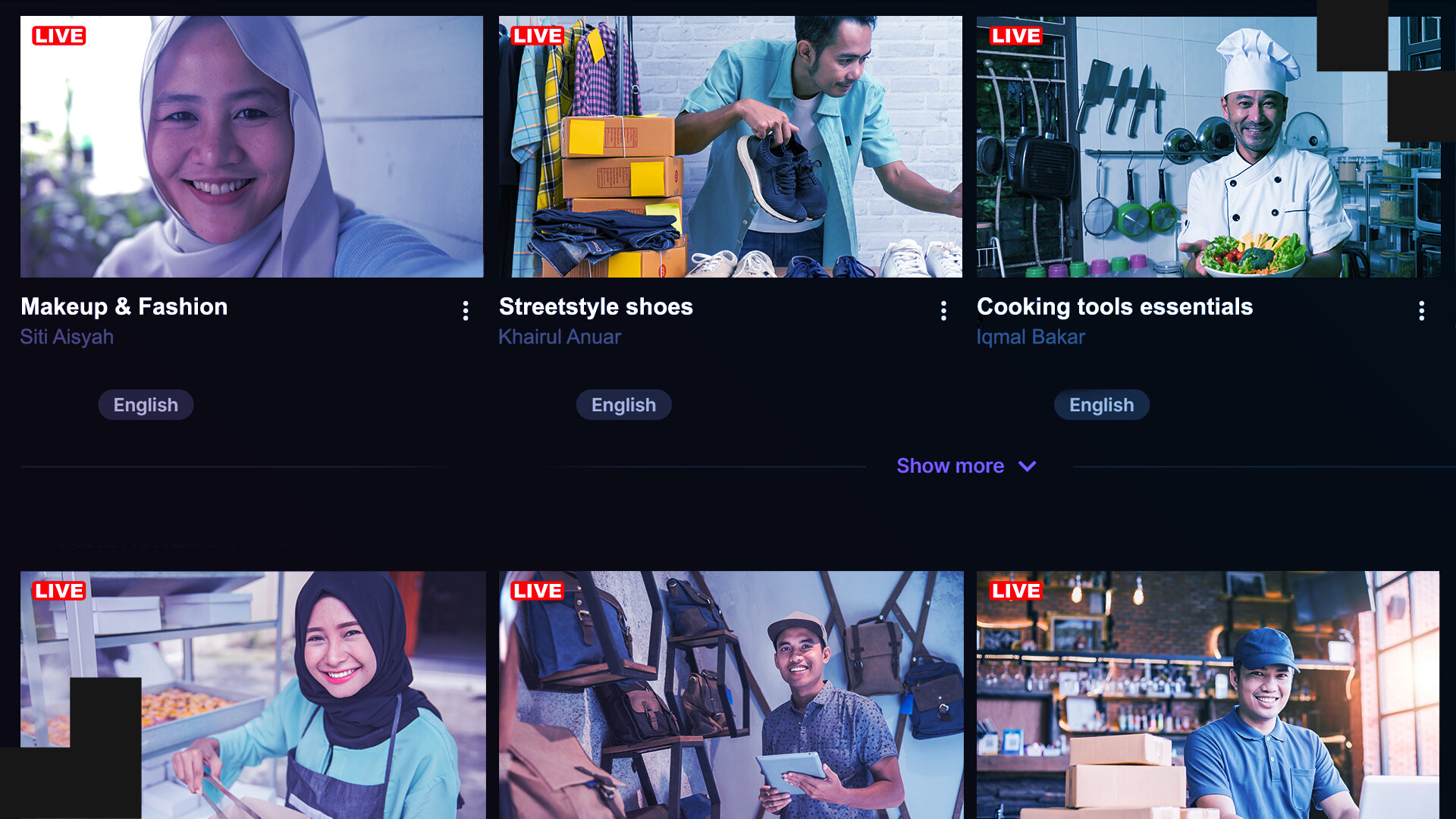Image resolution: width=1456 pixels, height=819 pixels.
Task: Open the Streetstyle shoes stream title
Action: (595, 307)
